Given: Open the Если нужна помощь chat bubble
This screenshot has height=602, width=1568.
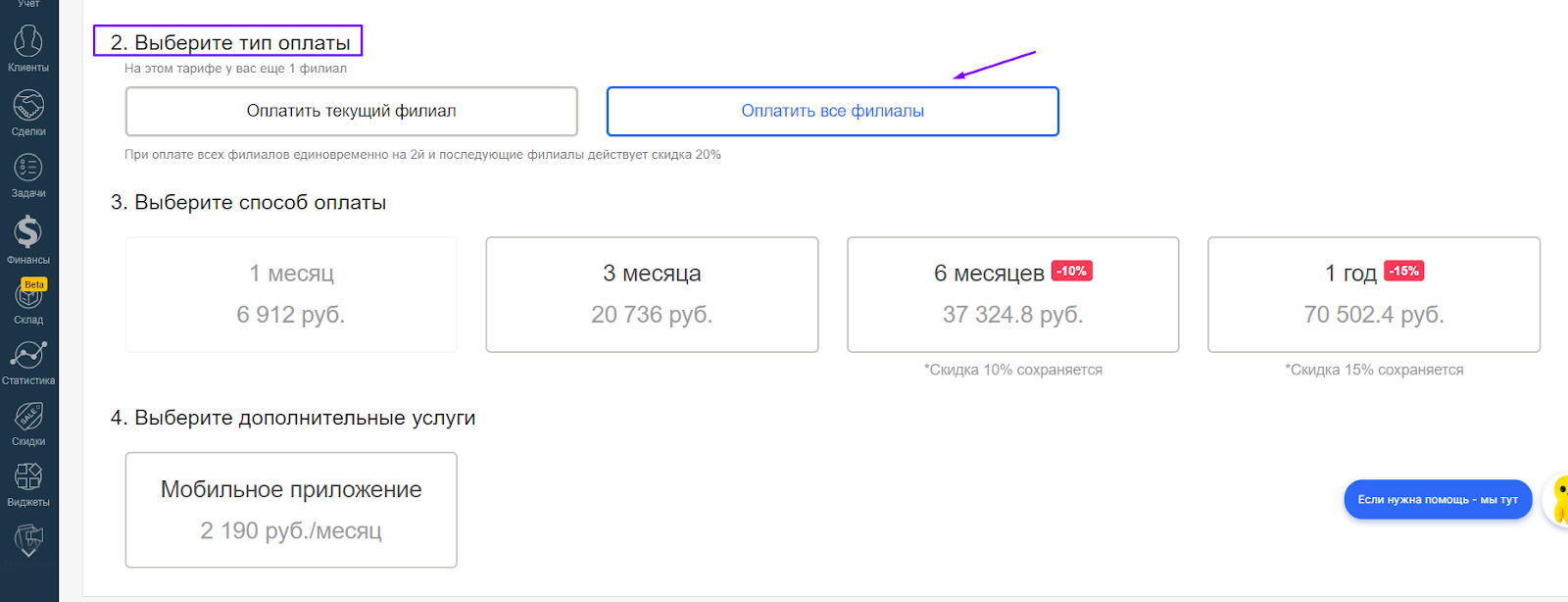Looking at the screenshot, I should pyautogui.click(x=1438, y=500).
